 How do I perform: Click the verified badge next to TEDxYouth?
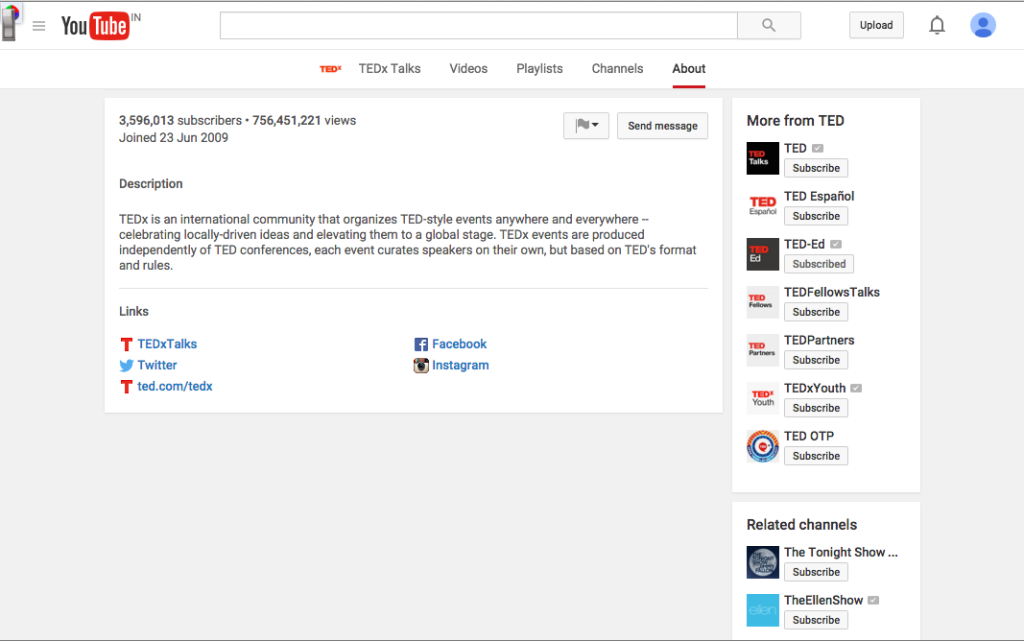click(x=856, y=388)
